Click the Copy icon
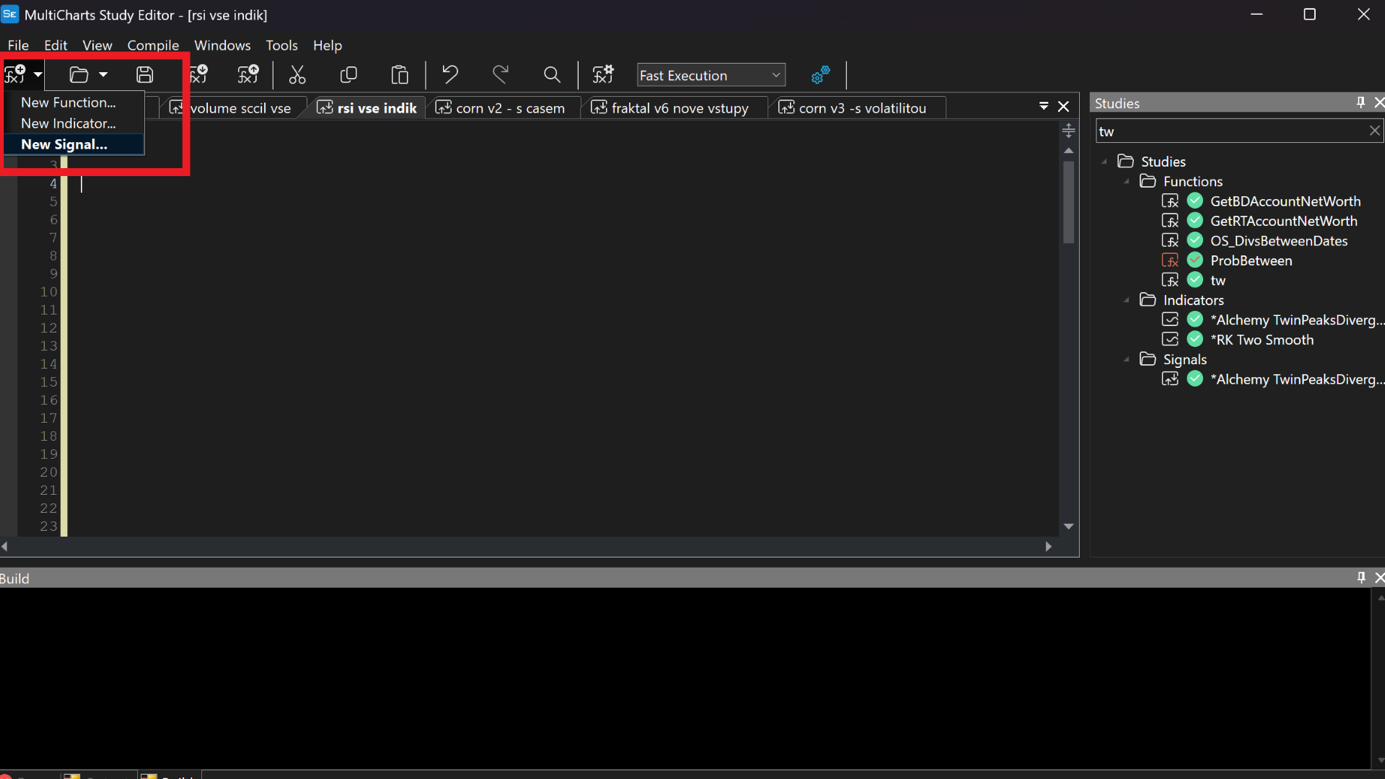This screenshot has width=1385, height=779. coord(349,75)
